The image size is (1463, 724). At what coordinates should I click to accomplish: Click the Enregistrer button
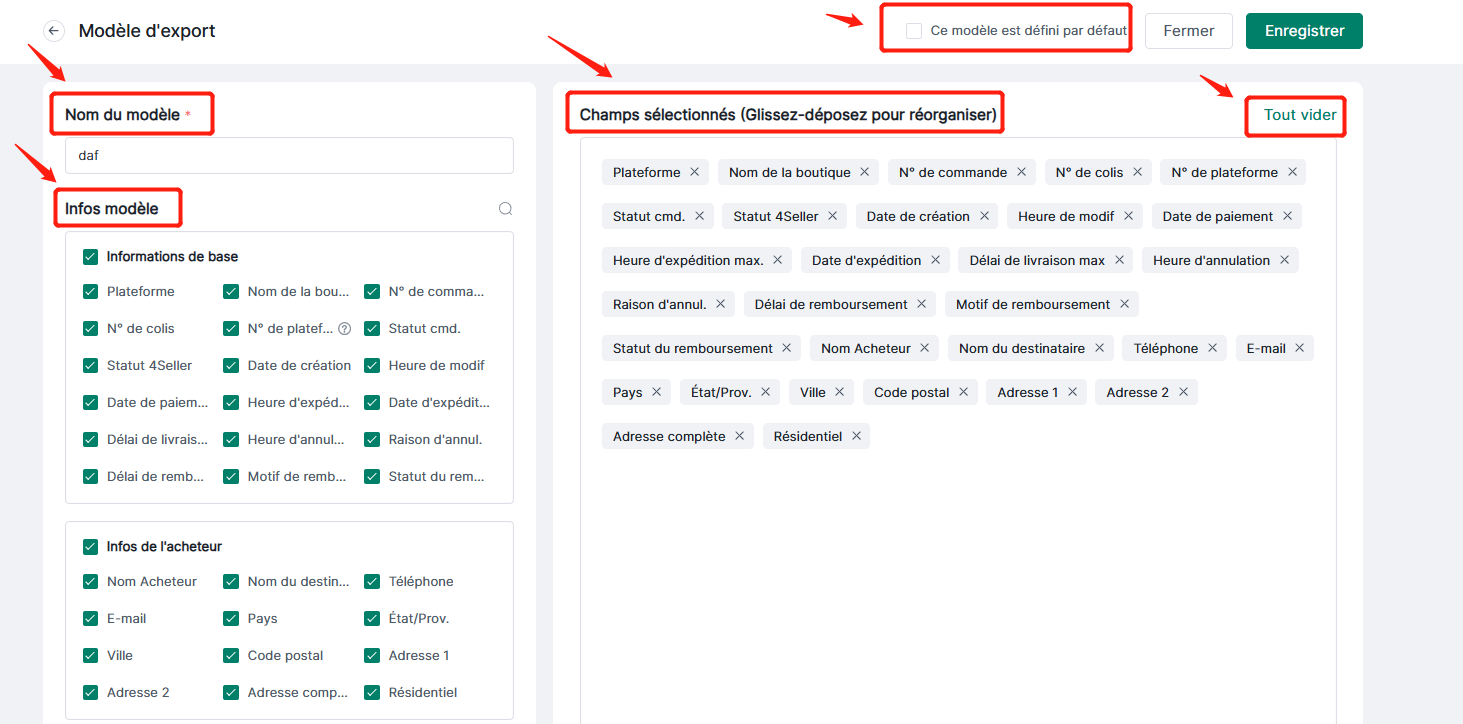(1304, 31)
